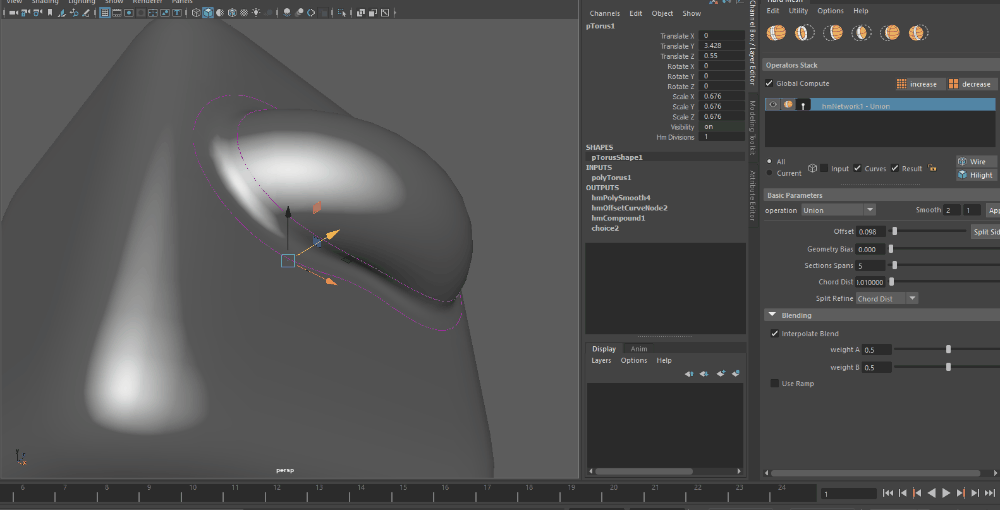This screenshot has width=1000, height=510.
Task: Select the hmNetwork1 - Union stack entry
Action: pos(880,105)
